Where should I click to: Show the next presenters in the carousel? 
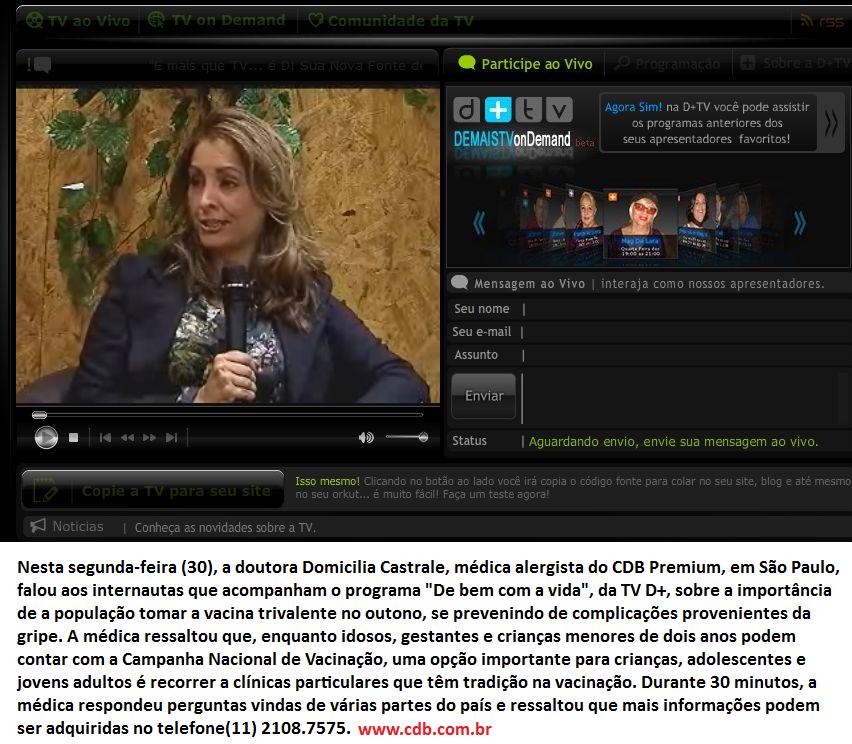(799, 222)
